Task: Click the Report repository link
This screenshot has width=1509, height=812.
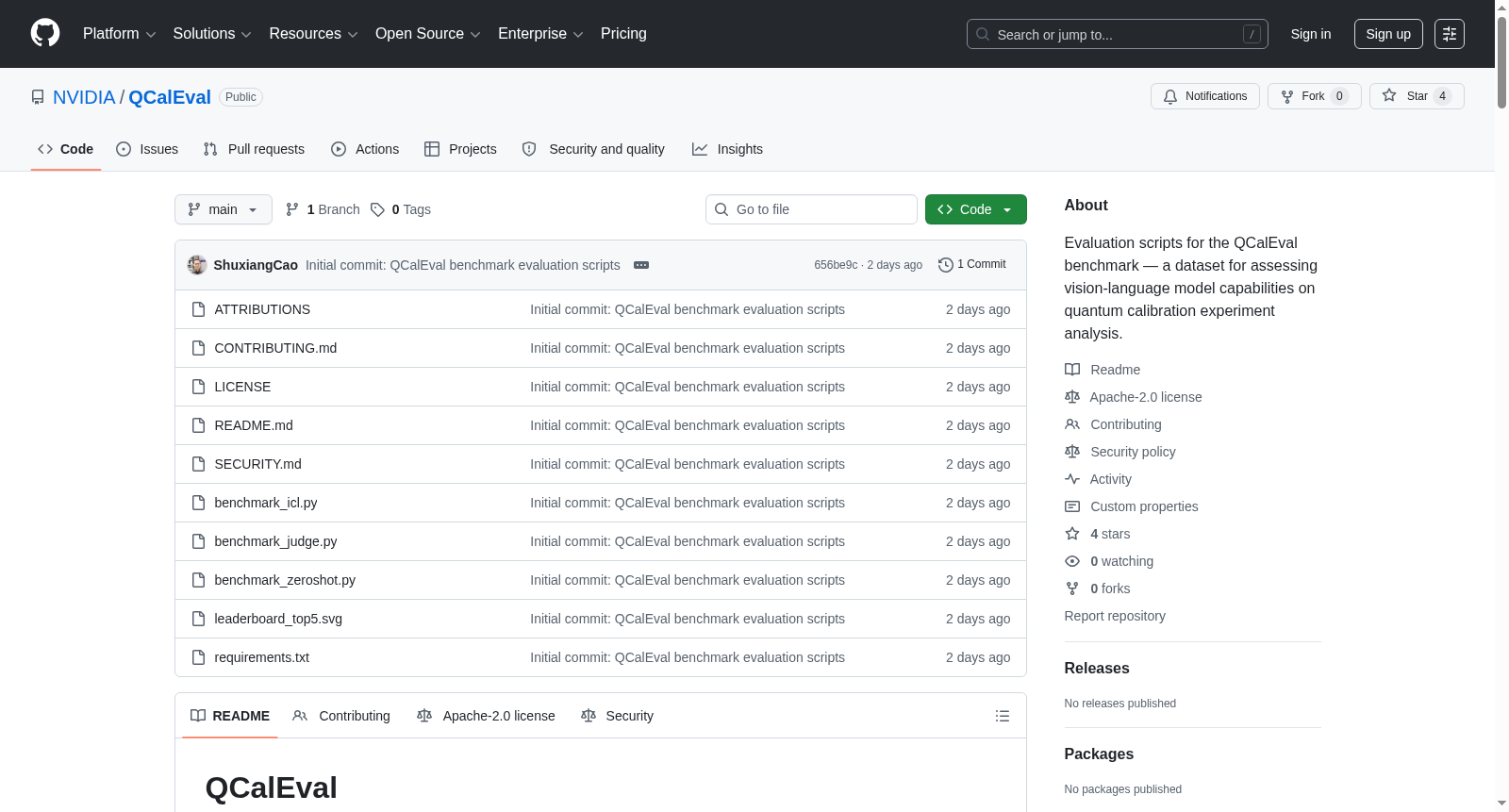Action: tap(1115, 616)
